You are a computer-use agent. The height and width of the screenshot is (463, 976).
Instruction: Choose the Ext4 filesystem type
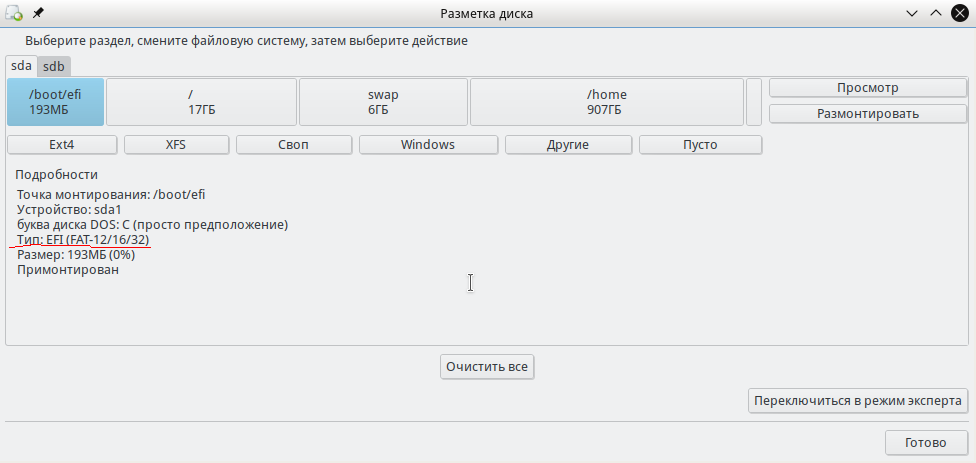[x=62, y=145]
